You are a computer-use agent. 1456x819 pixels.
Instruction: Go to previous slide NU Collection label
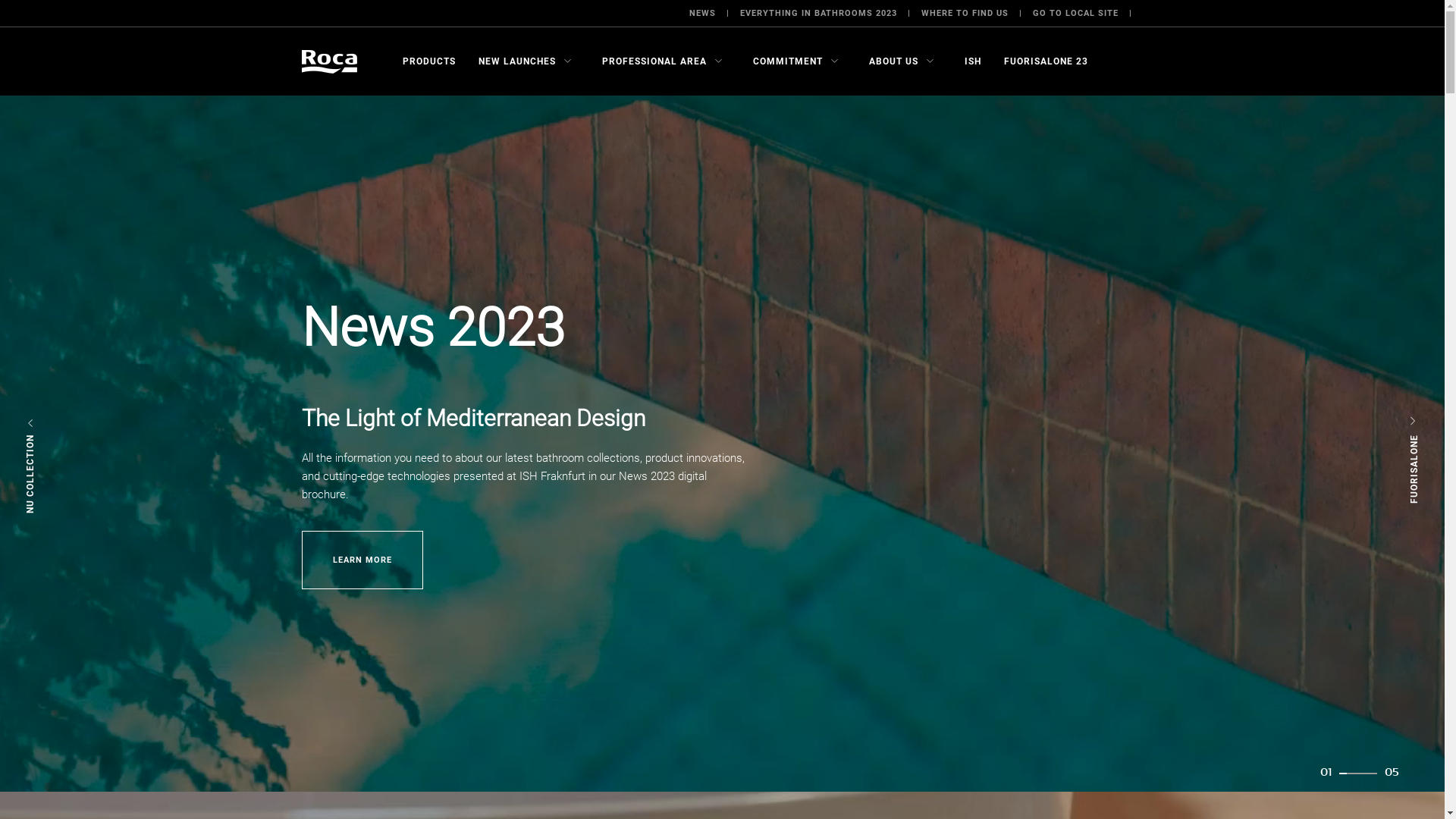pyautogui.click(x=30, y=474)
